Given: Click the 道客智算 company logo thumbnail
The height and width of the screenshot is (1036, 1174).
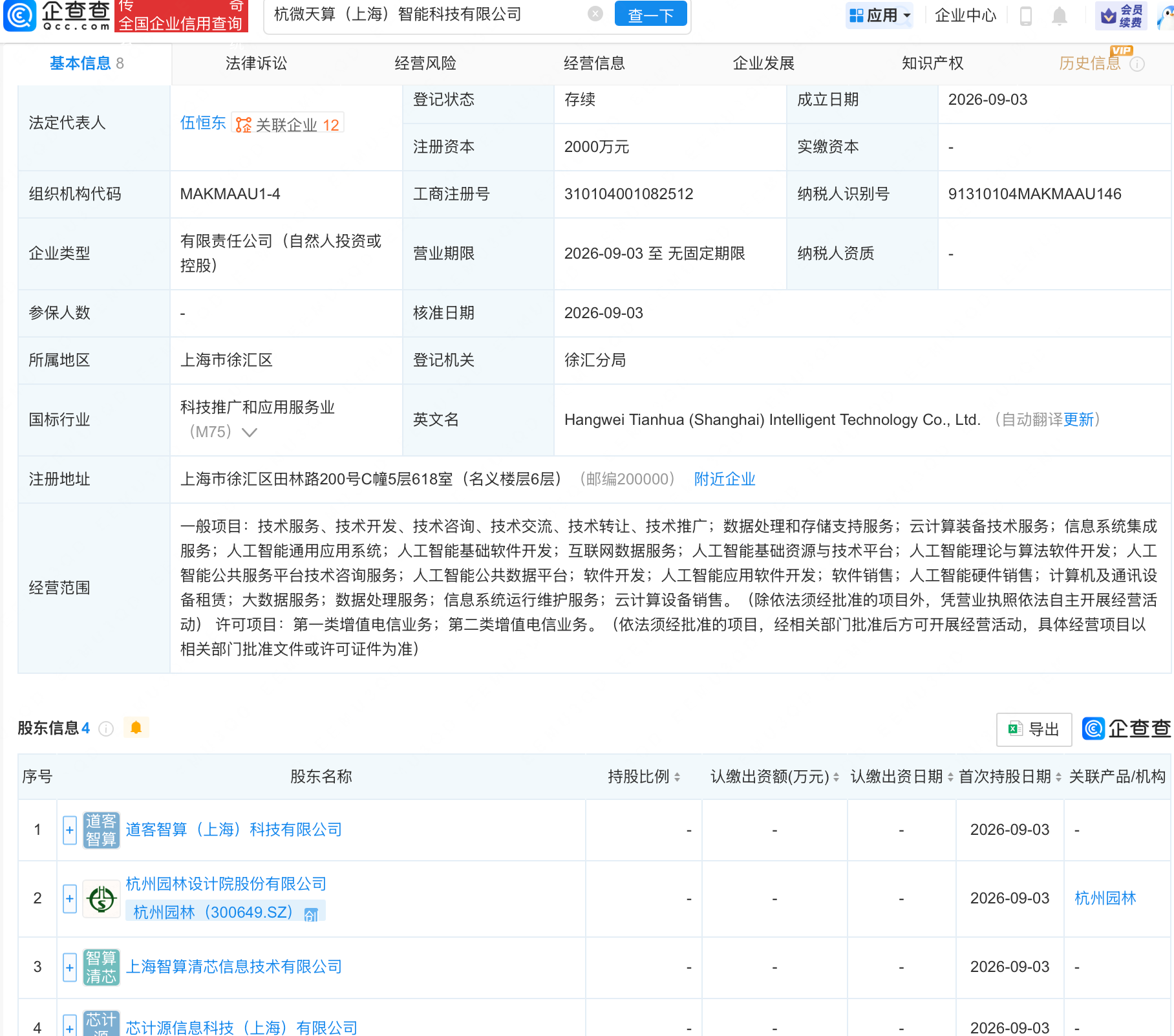Looking at the screenshot, I should (101, 830).
